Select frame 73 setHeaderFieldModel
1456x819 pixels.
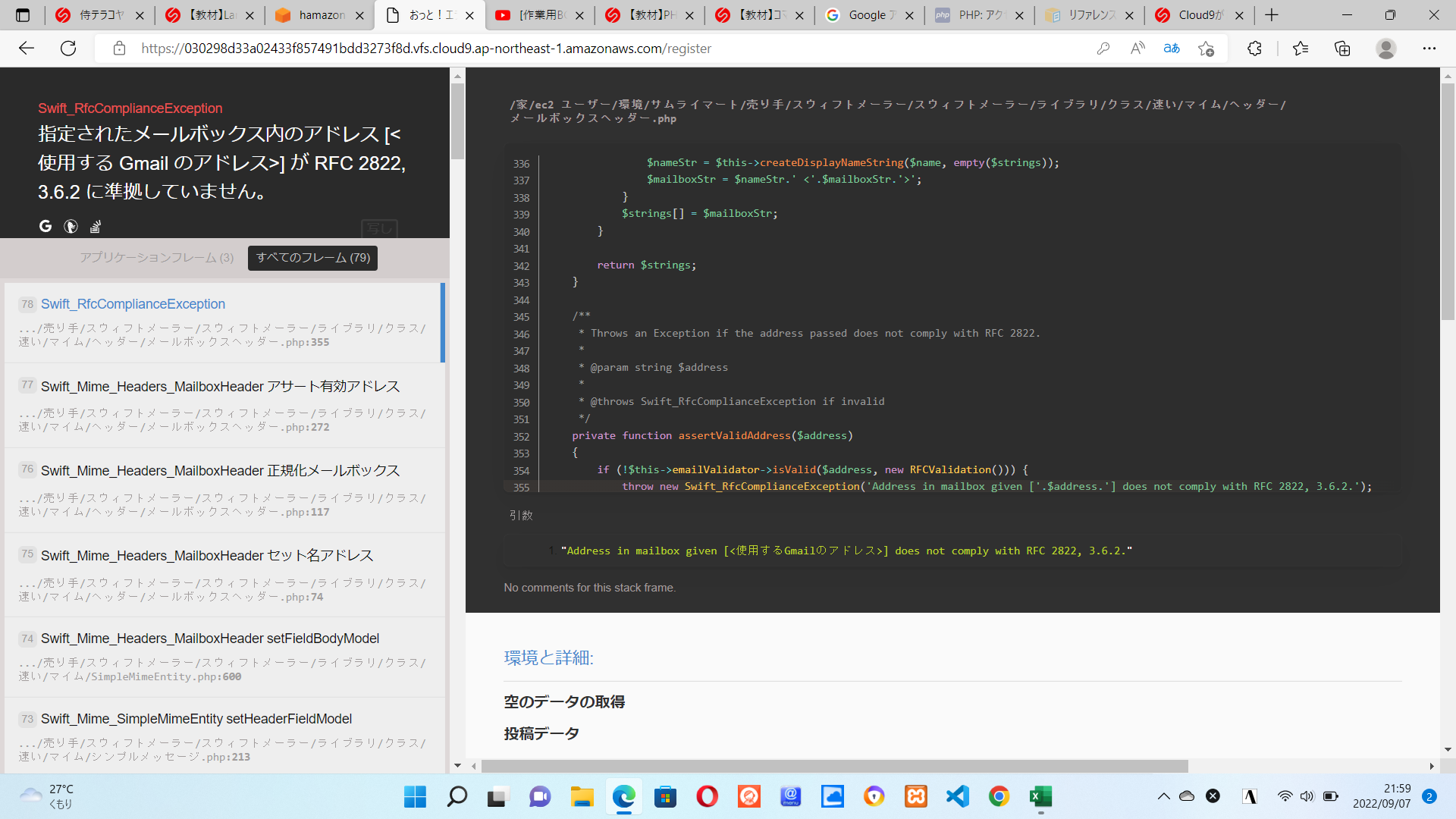(223, 736)
